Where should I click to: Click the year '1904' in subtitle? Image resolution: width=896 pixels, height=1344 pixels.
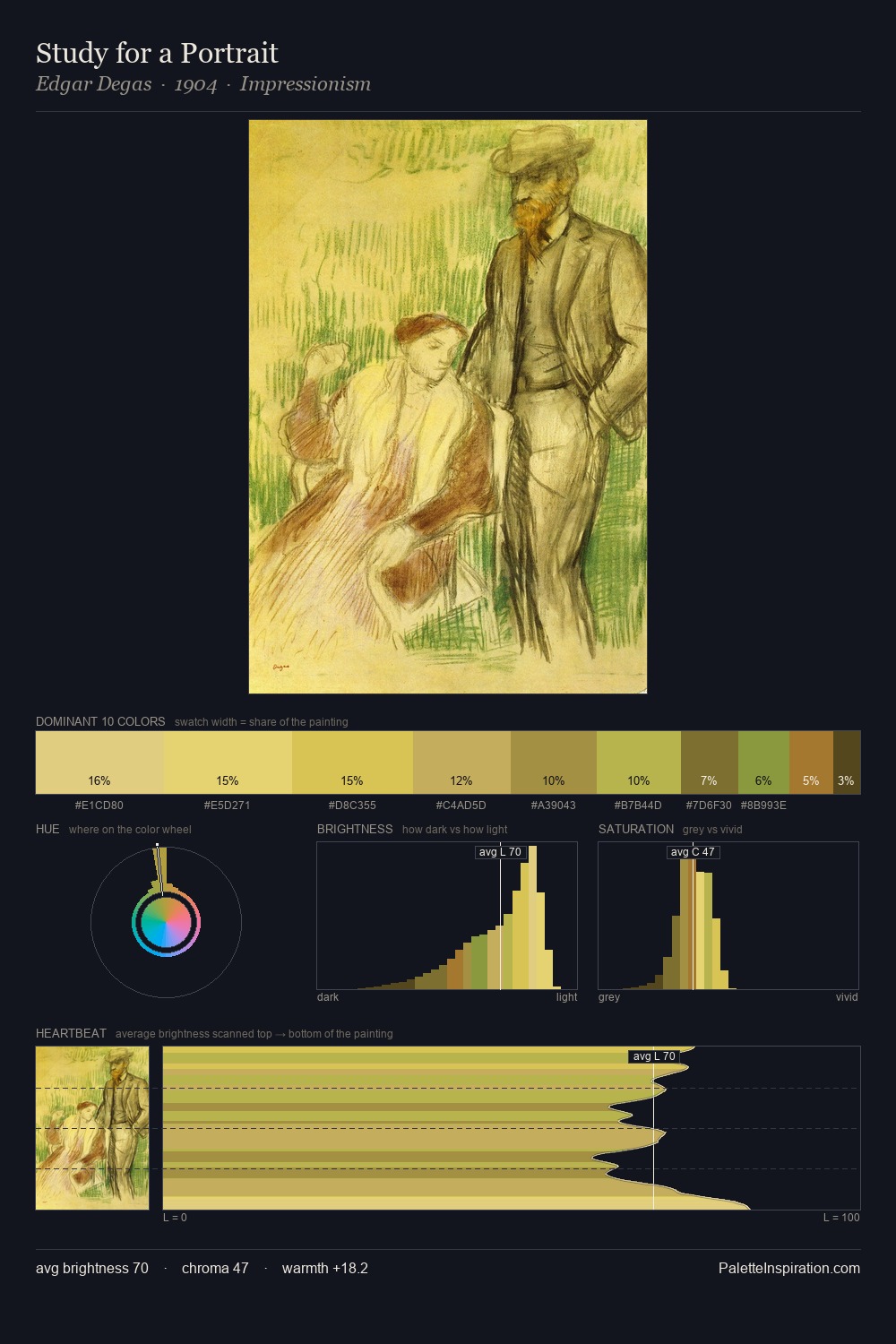click(195, 84)
